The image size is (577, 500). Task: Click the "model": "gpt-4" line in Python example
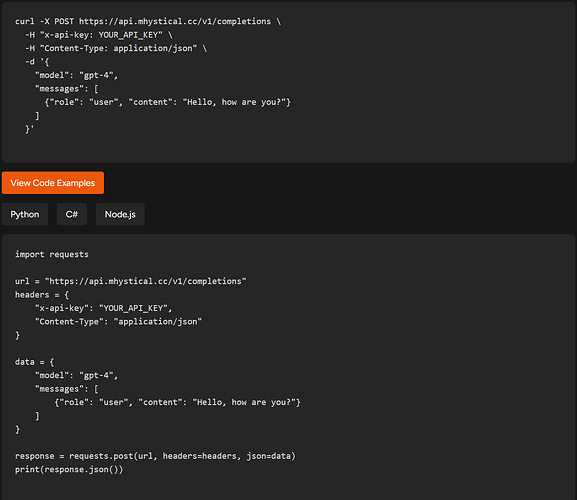[x=76, y=375]
